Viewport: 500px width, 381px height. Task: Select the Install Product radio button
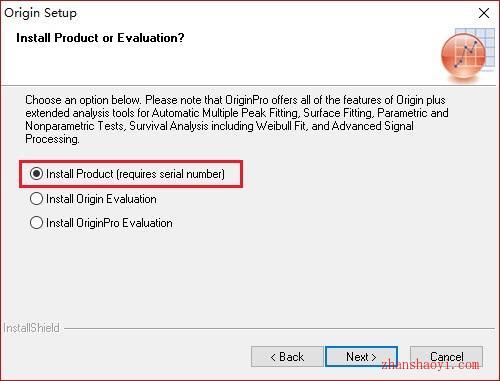[x=36, y=174]
